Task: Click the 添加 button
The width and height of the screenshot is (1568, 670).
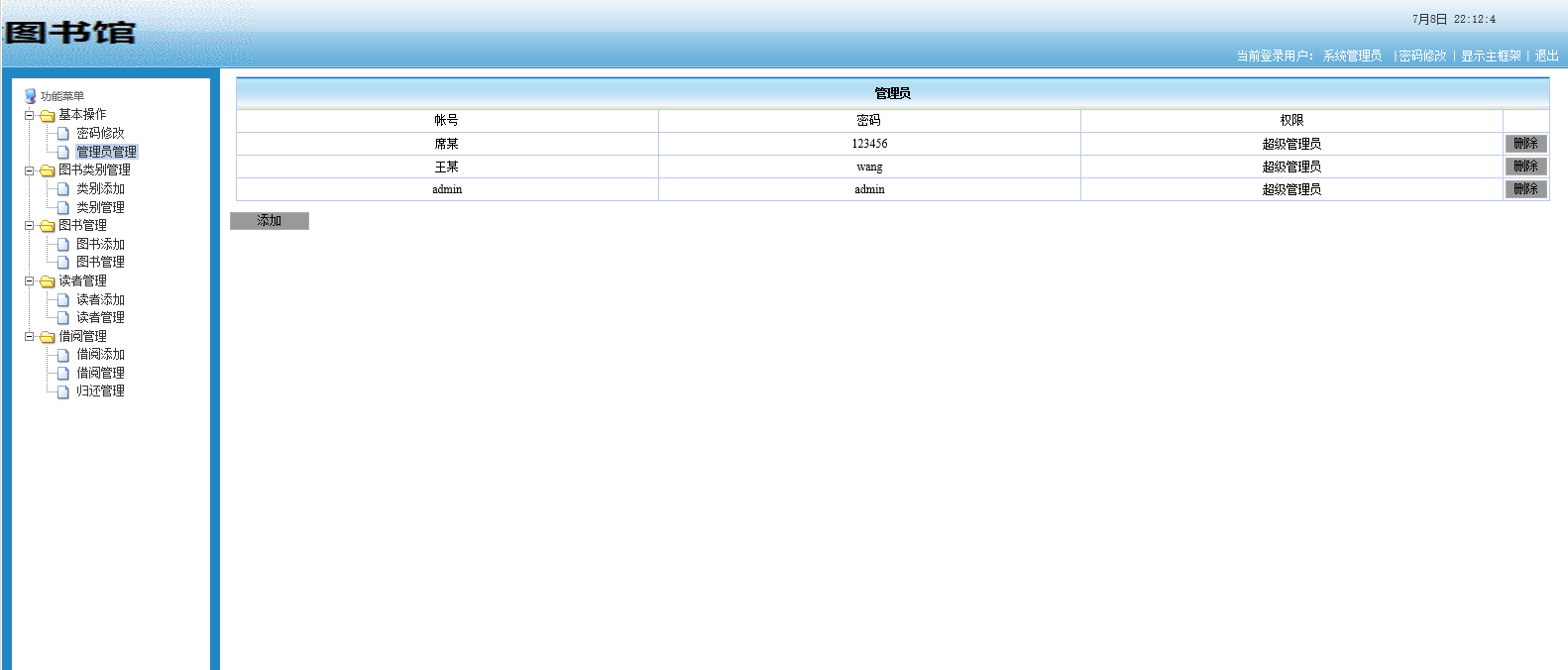Action: (270, 221)
